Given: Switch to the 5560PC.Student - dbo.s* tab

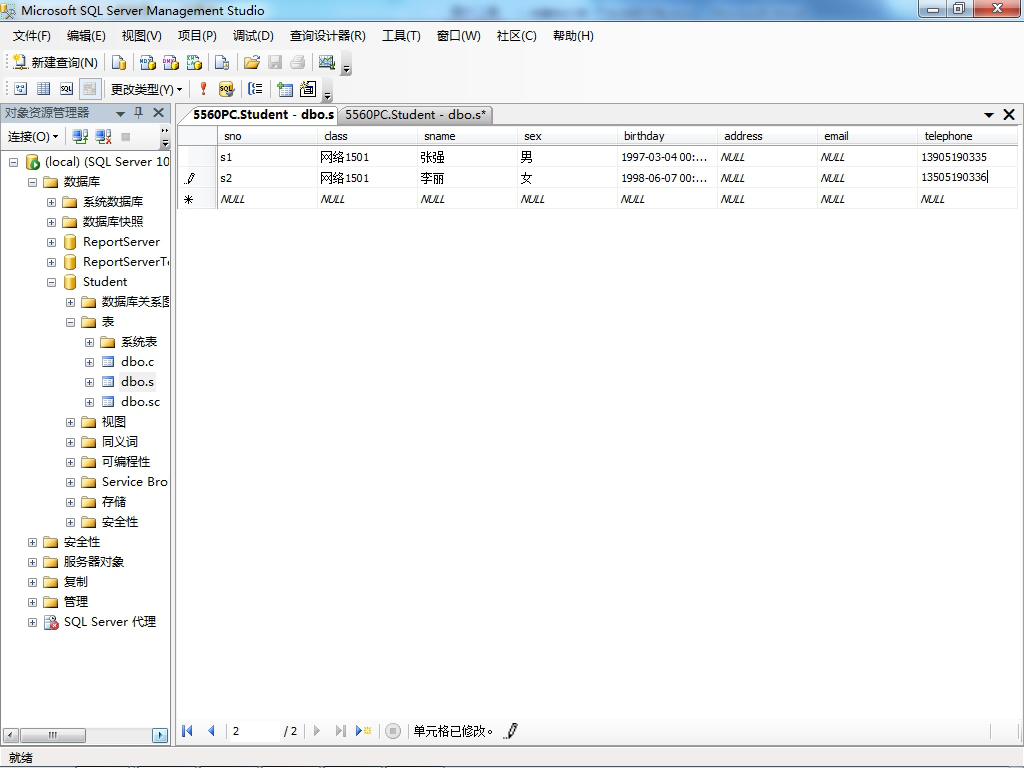Looking at the screenshot, I should [x=415, y=115].
